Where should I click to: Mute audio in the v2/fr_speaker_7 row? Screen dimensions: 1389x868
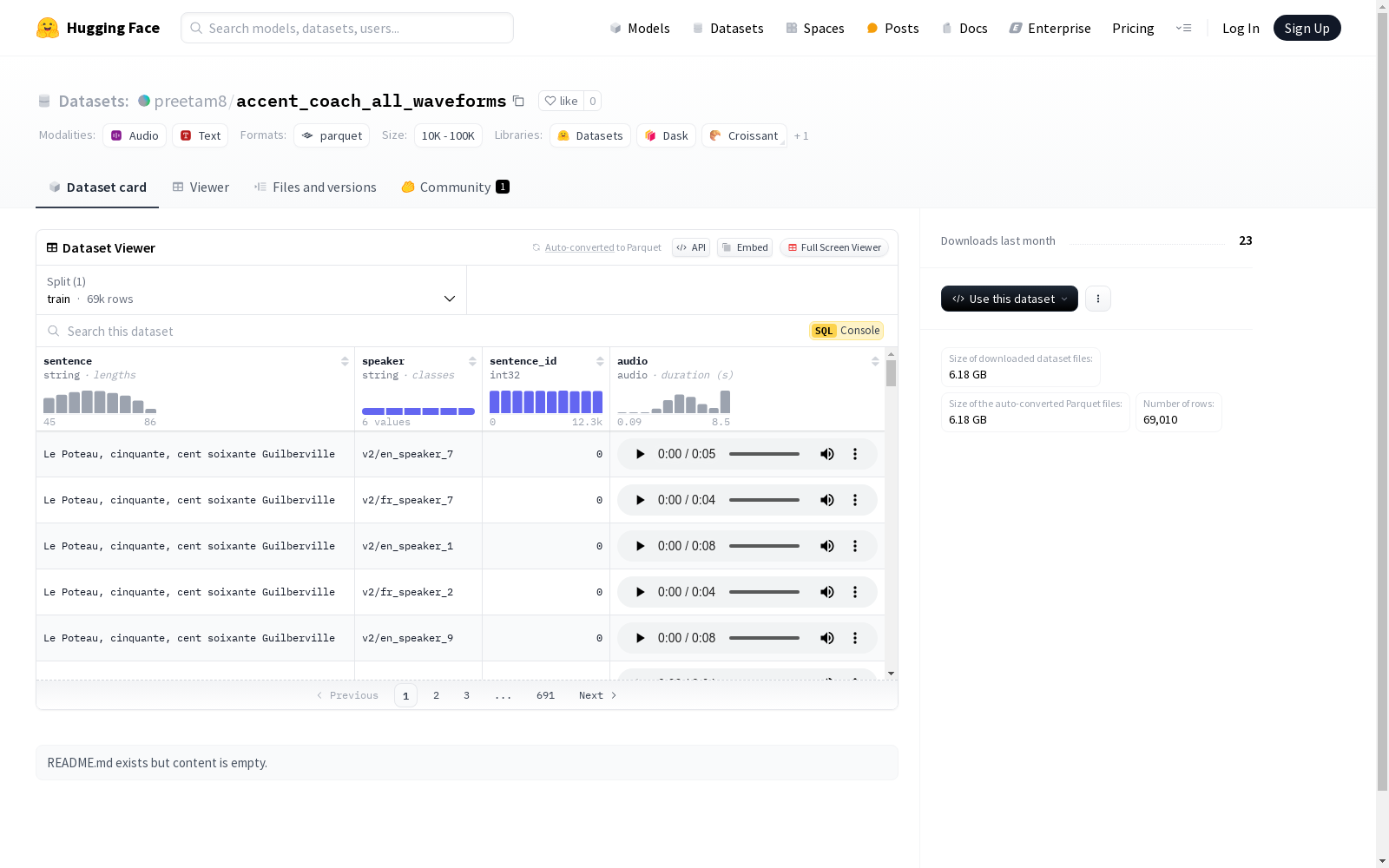(827, 500)
